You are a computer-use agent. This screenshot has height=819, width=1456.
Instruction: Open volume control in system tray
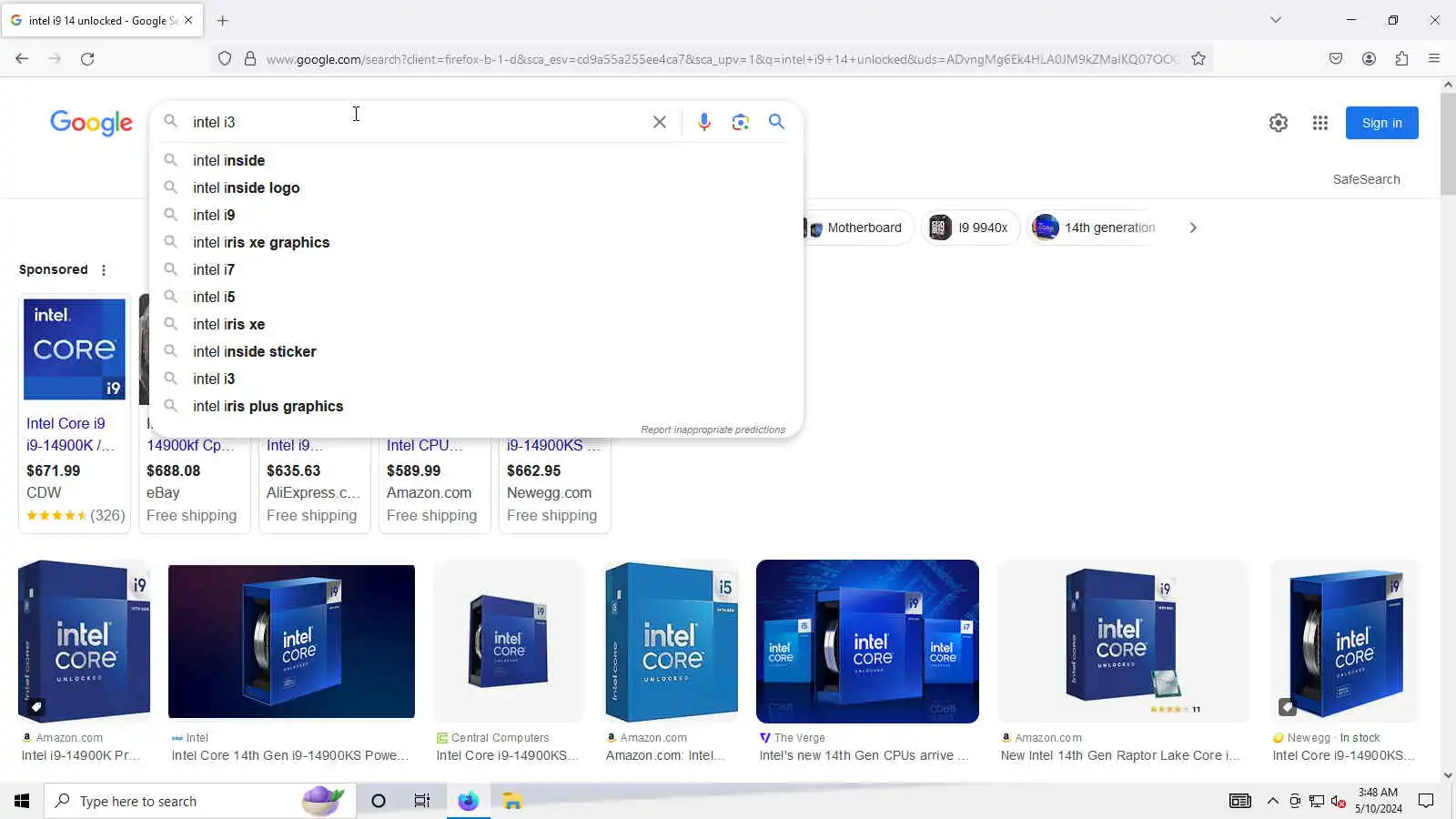[x=1338, y=801]
